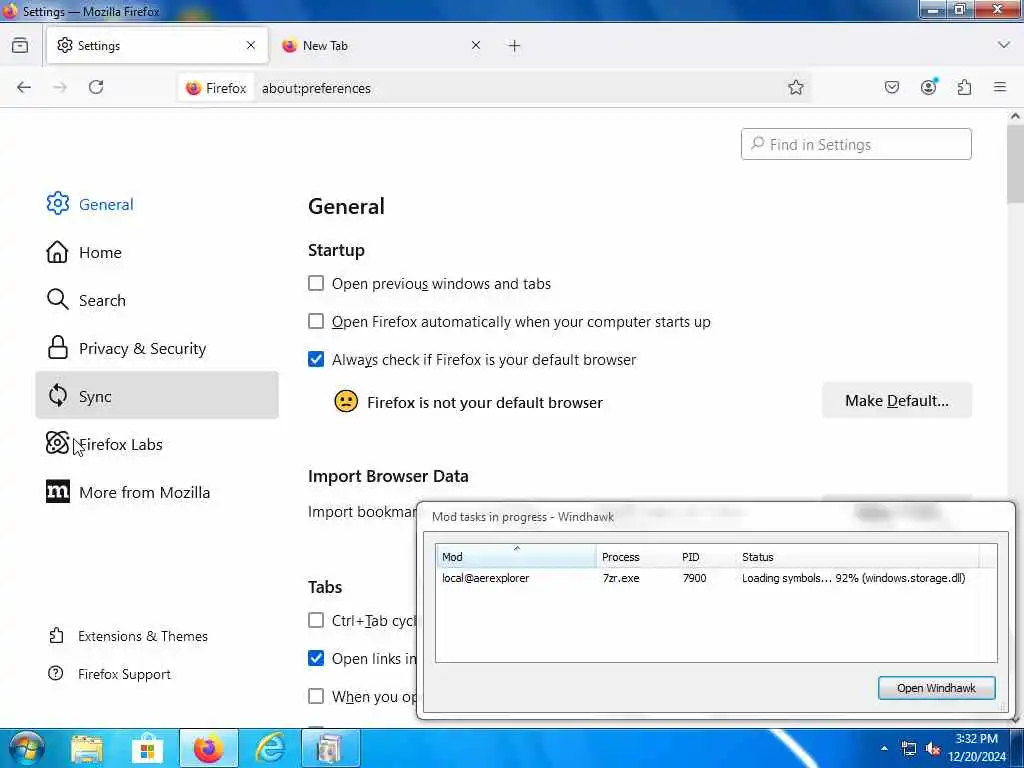Toggle the Ctrl+Tab cycles checkbox
The width and height of the screenshot is (1024, 768).
(316, 620)
